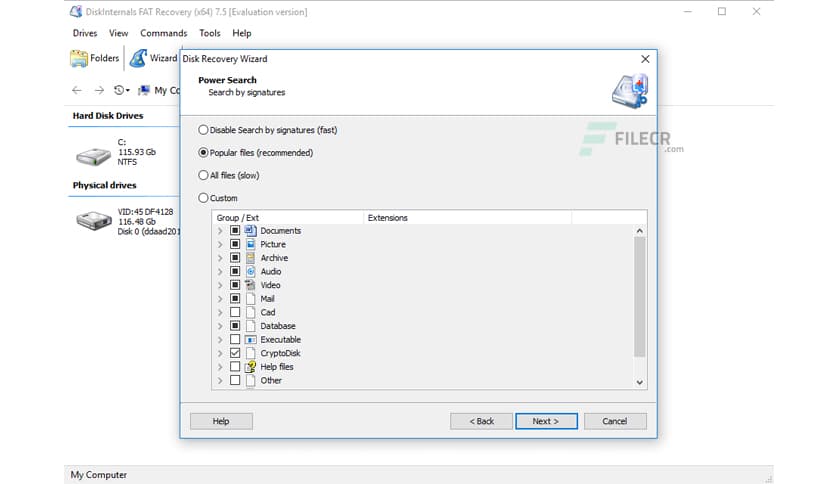Open the Tools menu

[210, 33]
